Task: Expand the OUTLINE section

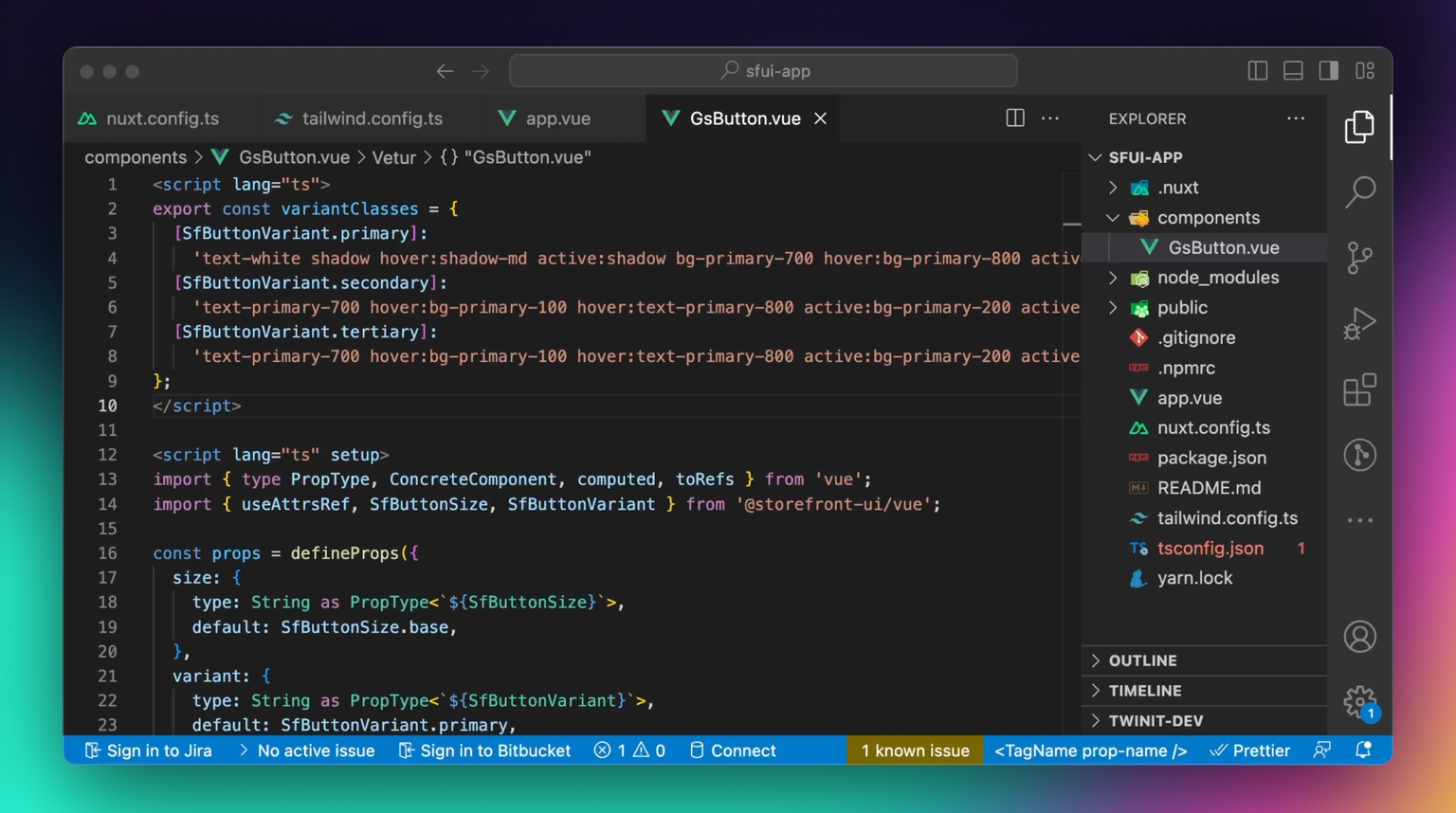Action: [x=1204, y=660]
